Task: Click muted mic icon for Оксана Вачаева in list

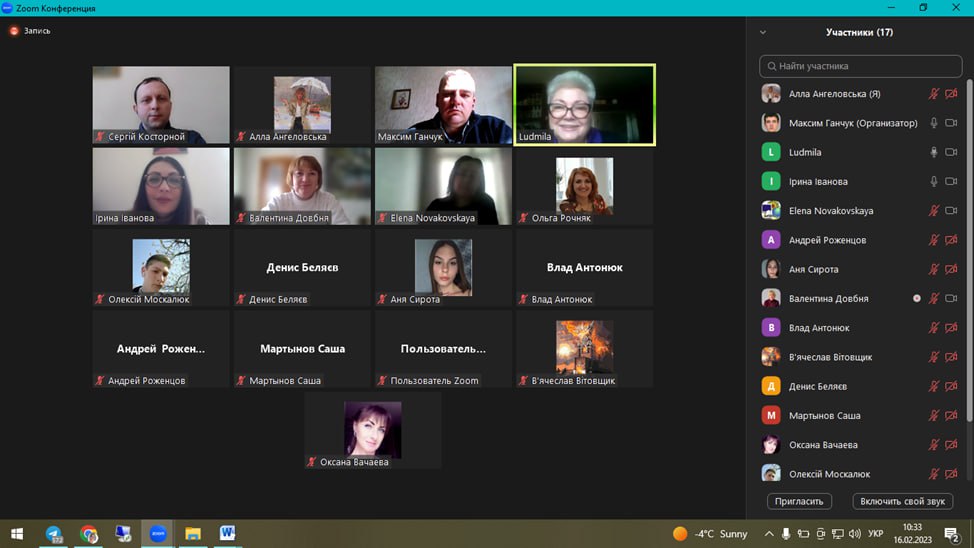Action: [934, 444]
